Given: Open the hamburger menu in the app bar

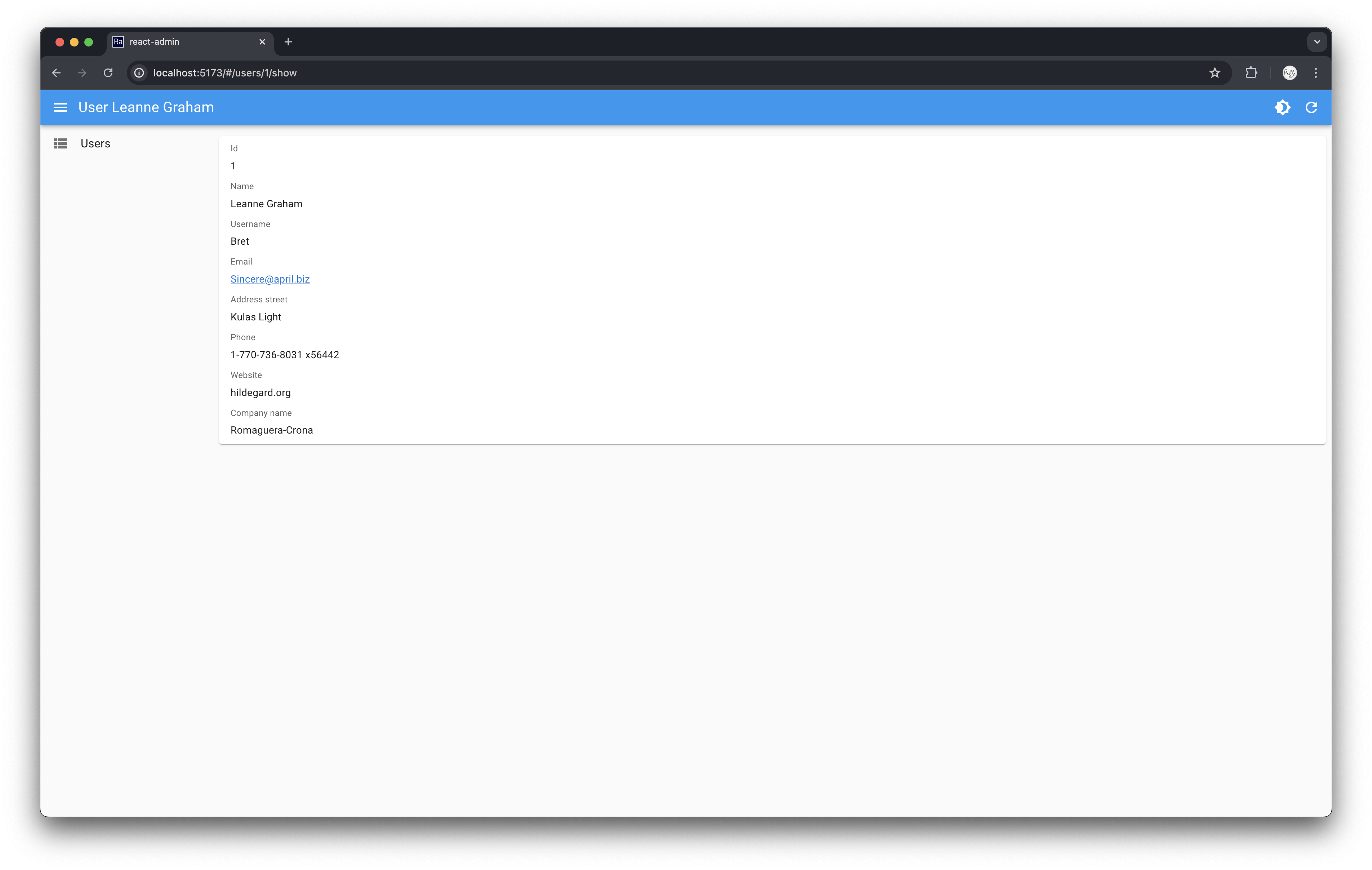Looking at the screenshot, I should pyautogui.click(x=61, y=107).
